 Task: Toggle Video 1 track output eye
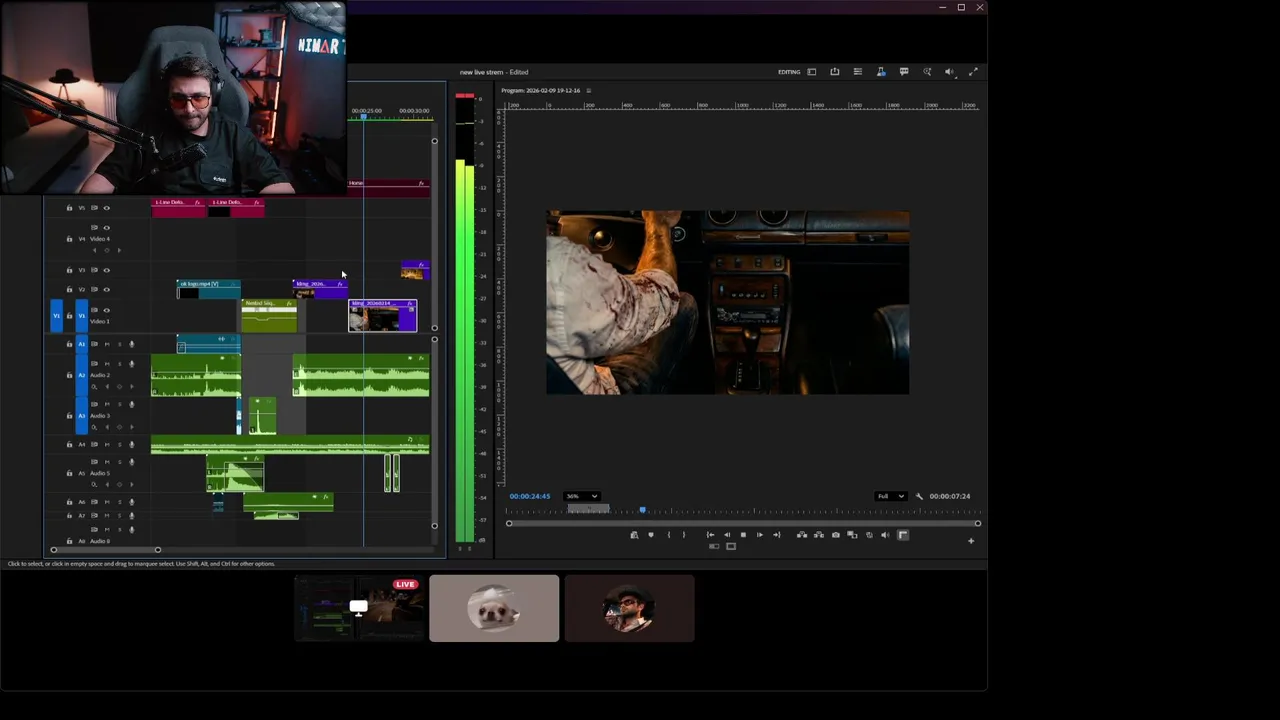click(x=107, y=310)
